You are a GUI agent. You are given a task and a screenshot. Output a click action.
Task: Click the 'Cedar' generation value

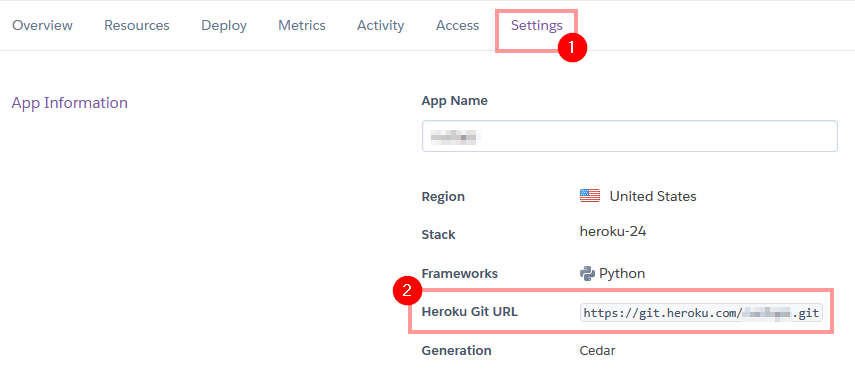tap(598, 350)
